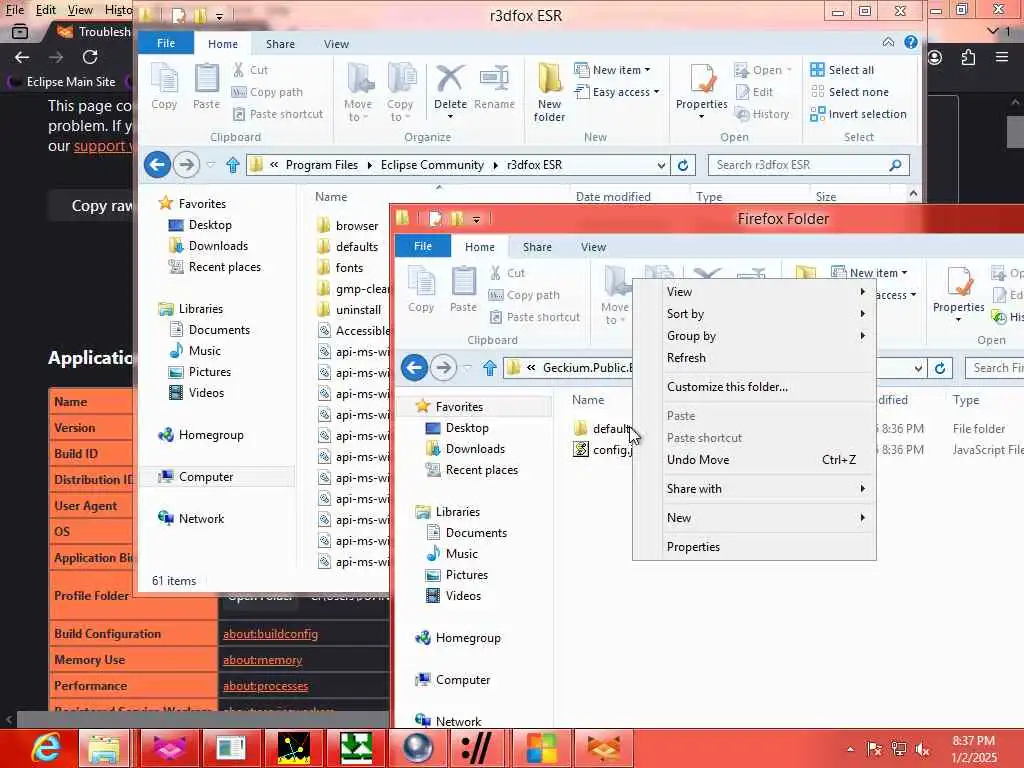The image size is (1024, 768).
Task: Open about:processes link
Action: [x=265, y=686]
